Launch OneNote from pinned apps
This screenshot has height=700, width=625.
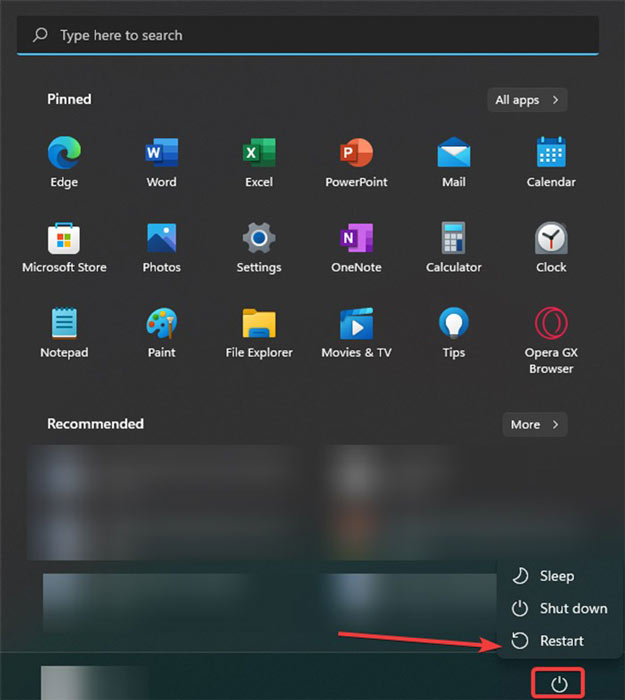tap(356, 248)
